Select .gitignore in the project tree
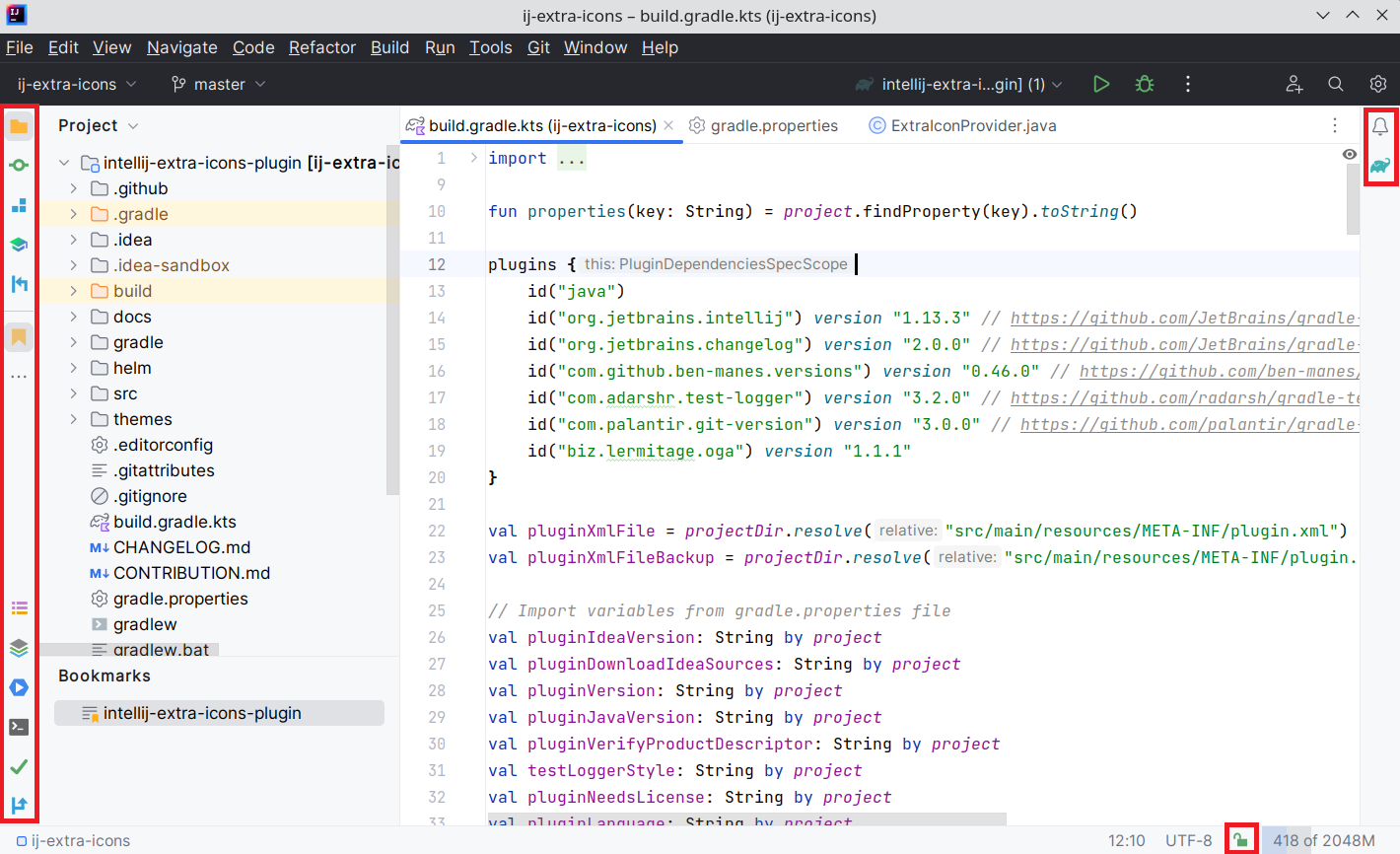Screen dimensions: 1400x854 pyautogui.click(x=150, y=496)
